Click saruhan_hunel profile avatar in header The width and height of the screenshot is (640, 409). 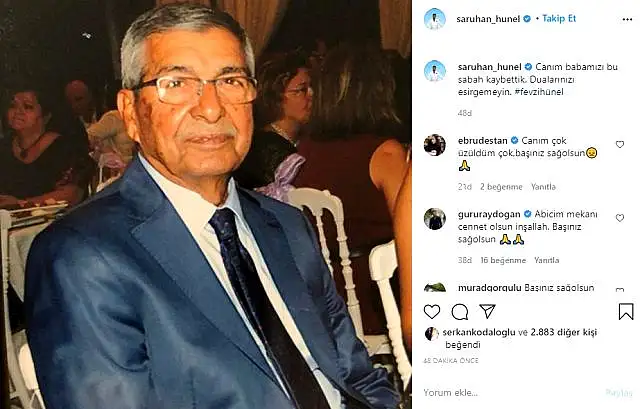(x=435, y=19)
